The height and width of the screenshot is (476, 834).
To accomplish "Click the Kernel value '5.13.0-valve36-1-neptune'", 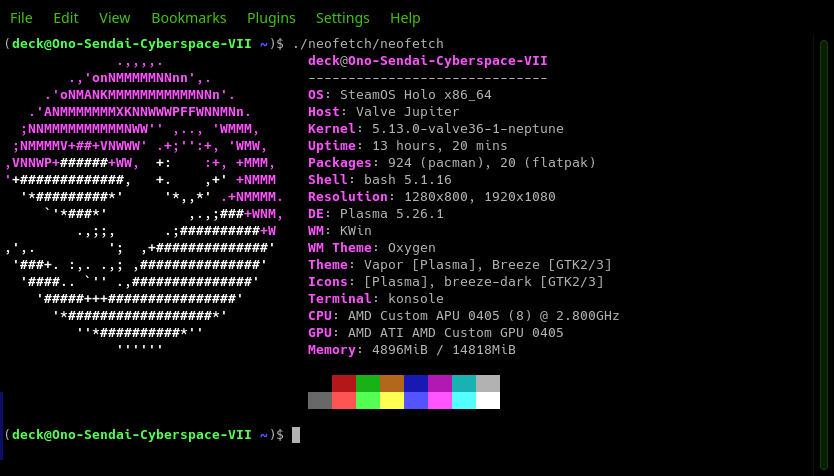I will (x=468, y=129).
